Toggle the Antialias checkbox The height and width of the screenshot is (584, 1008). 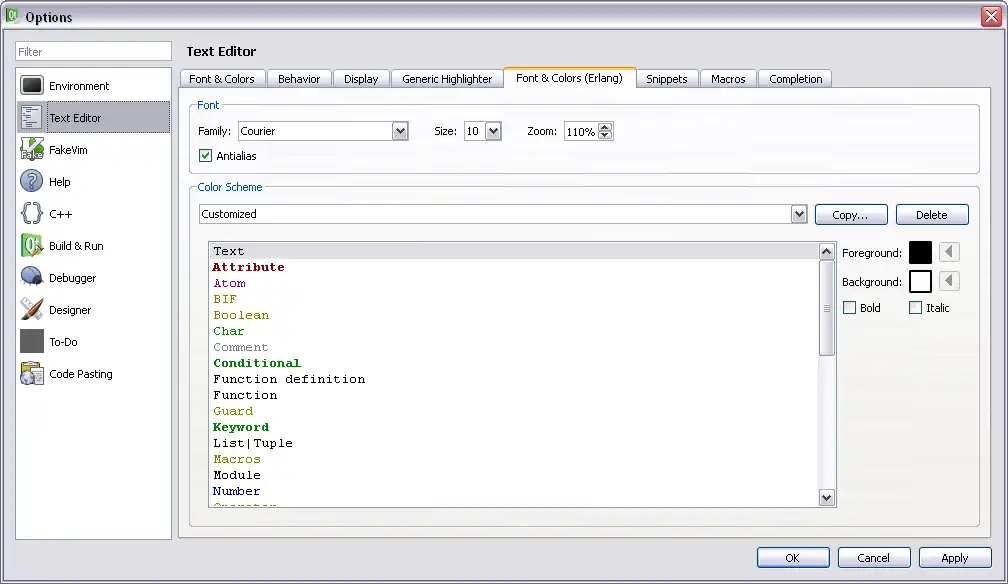tap(205, 156)
